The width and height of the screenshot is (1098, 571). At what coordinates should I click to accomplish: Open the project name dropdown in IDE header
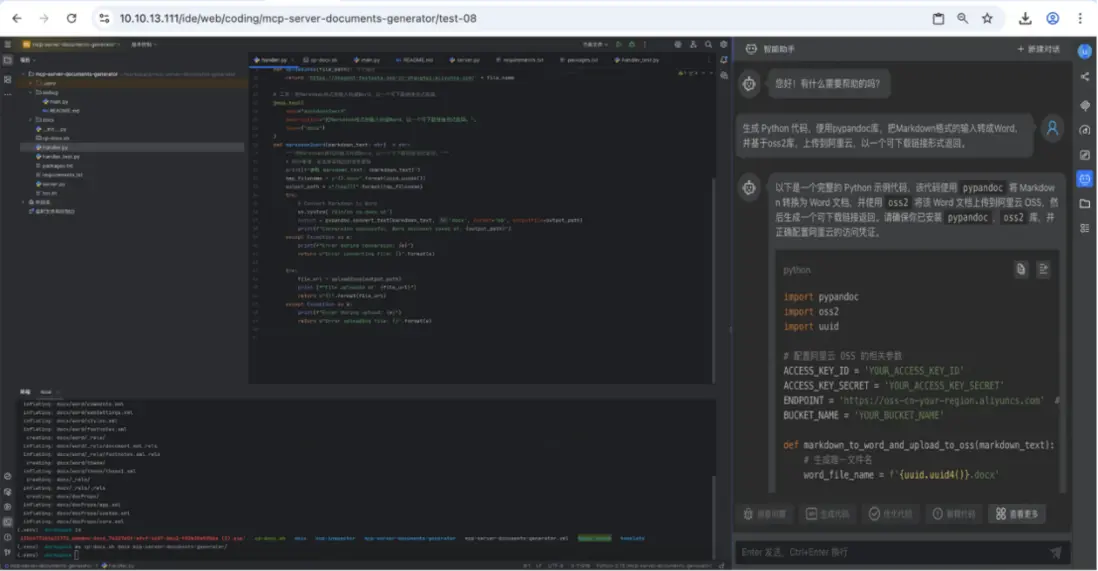(x=71, y=44)
